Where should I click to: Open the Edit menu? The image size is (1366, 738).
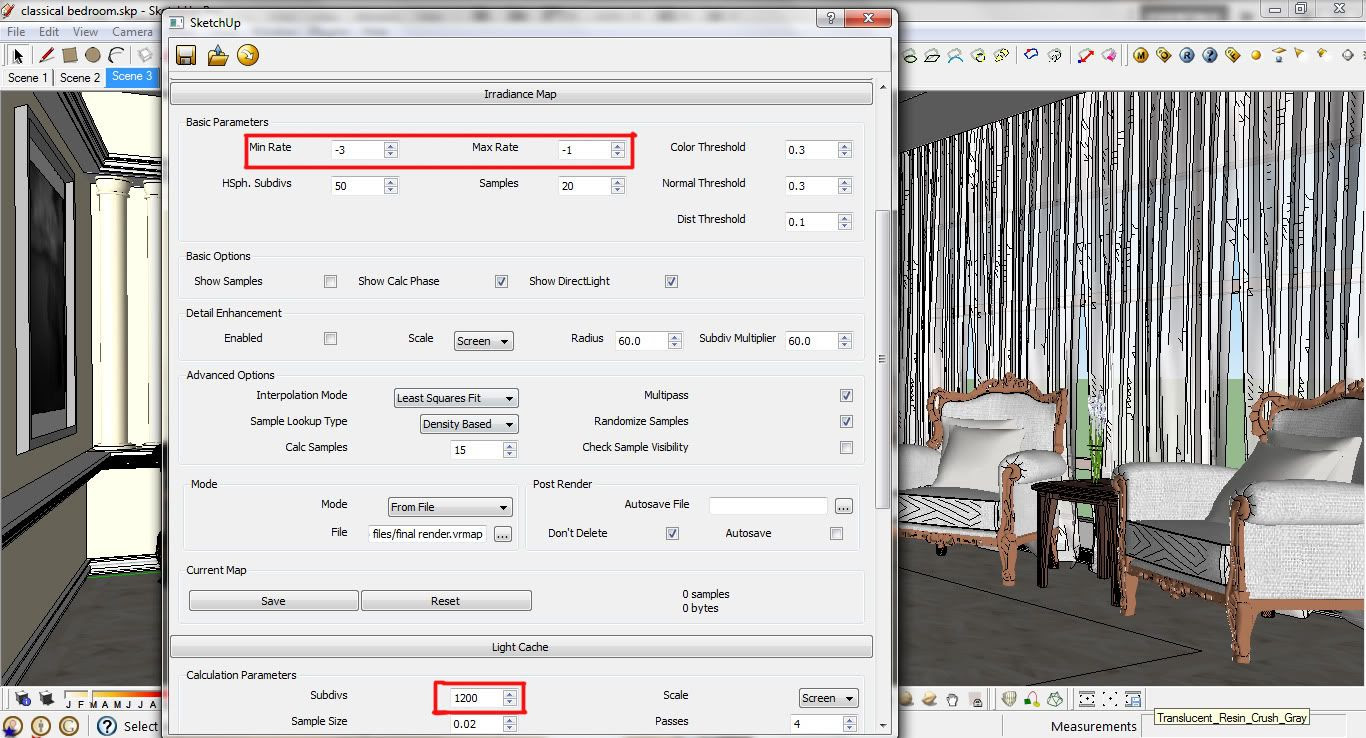point(49,32)
